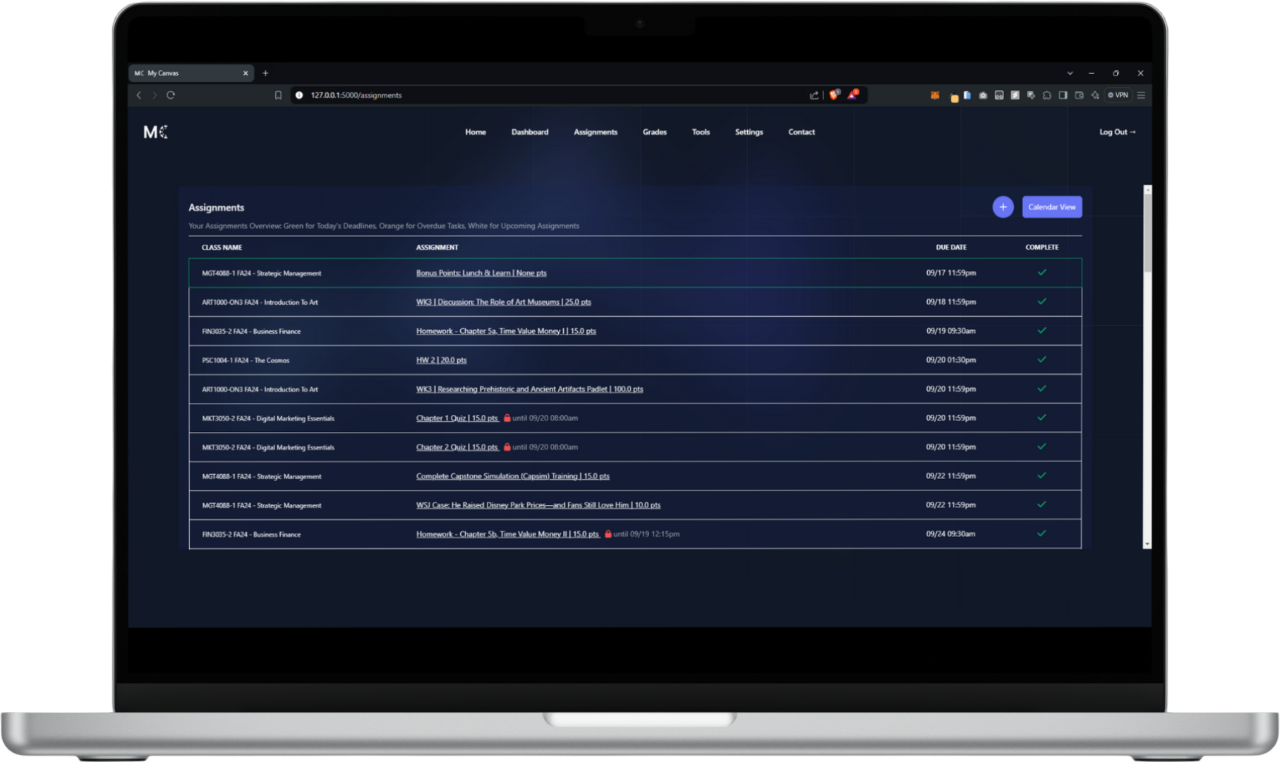1280x762 pixels.
Task: Open the tab search chevron
Action: coord(1070,73)
